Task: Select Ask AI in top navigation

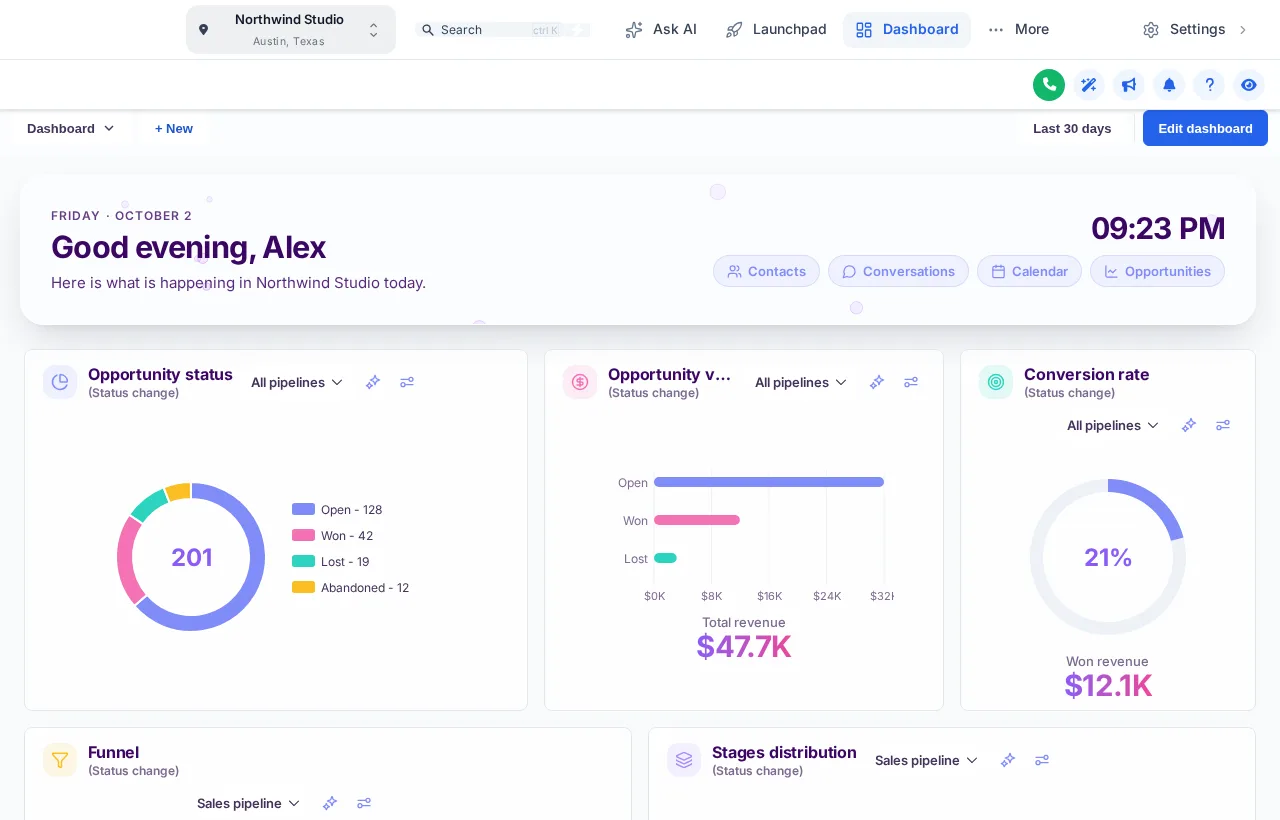Action: [661, 29]
